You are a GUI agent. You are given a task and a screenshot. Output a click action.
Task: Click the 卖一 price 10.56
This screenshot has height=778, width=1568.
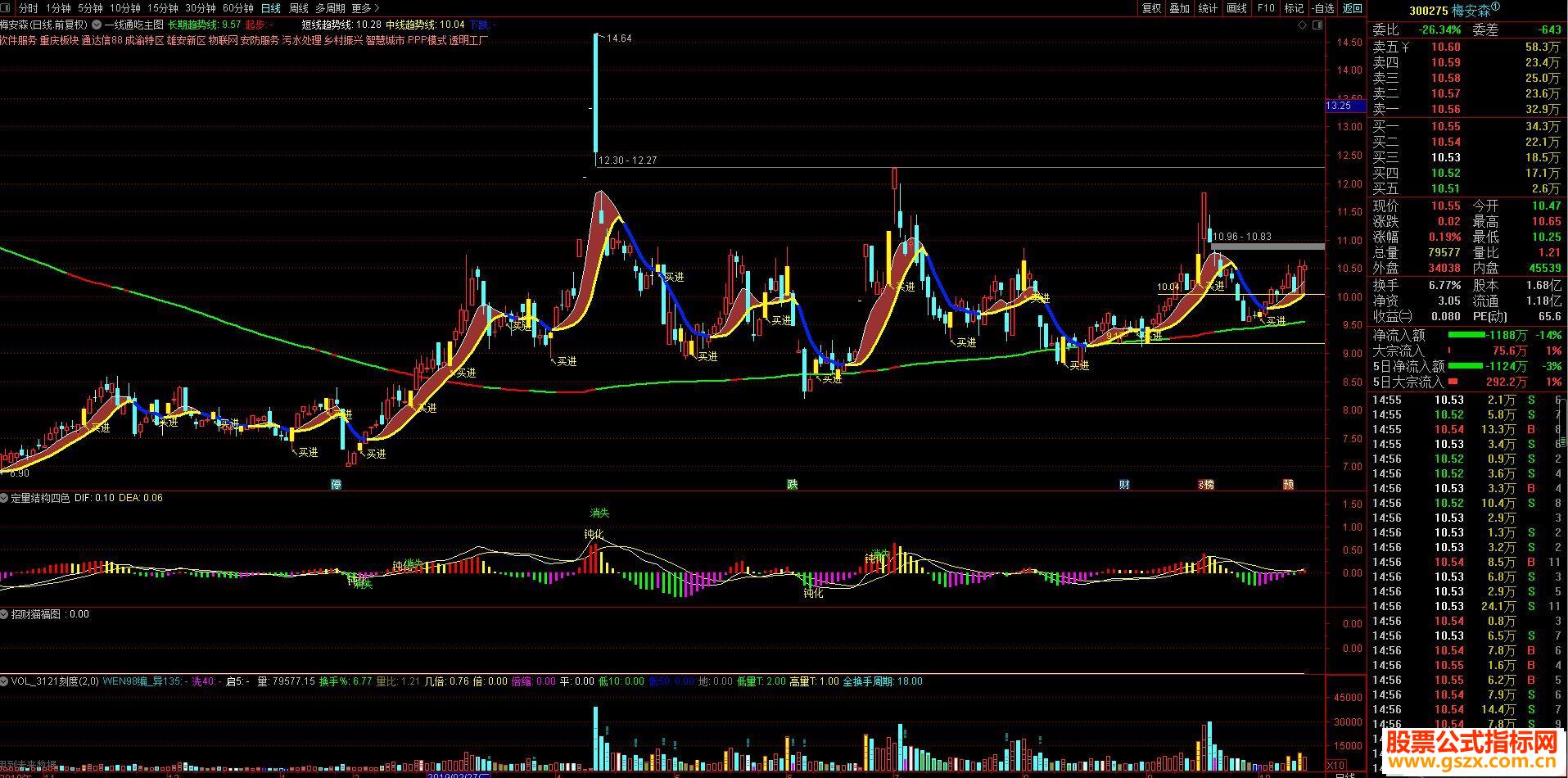[1445, 109]
